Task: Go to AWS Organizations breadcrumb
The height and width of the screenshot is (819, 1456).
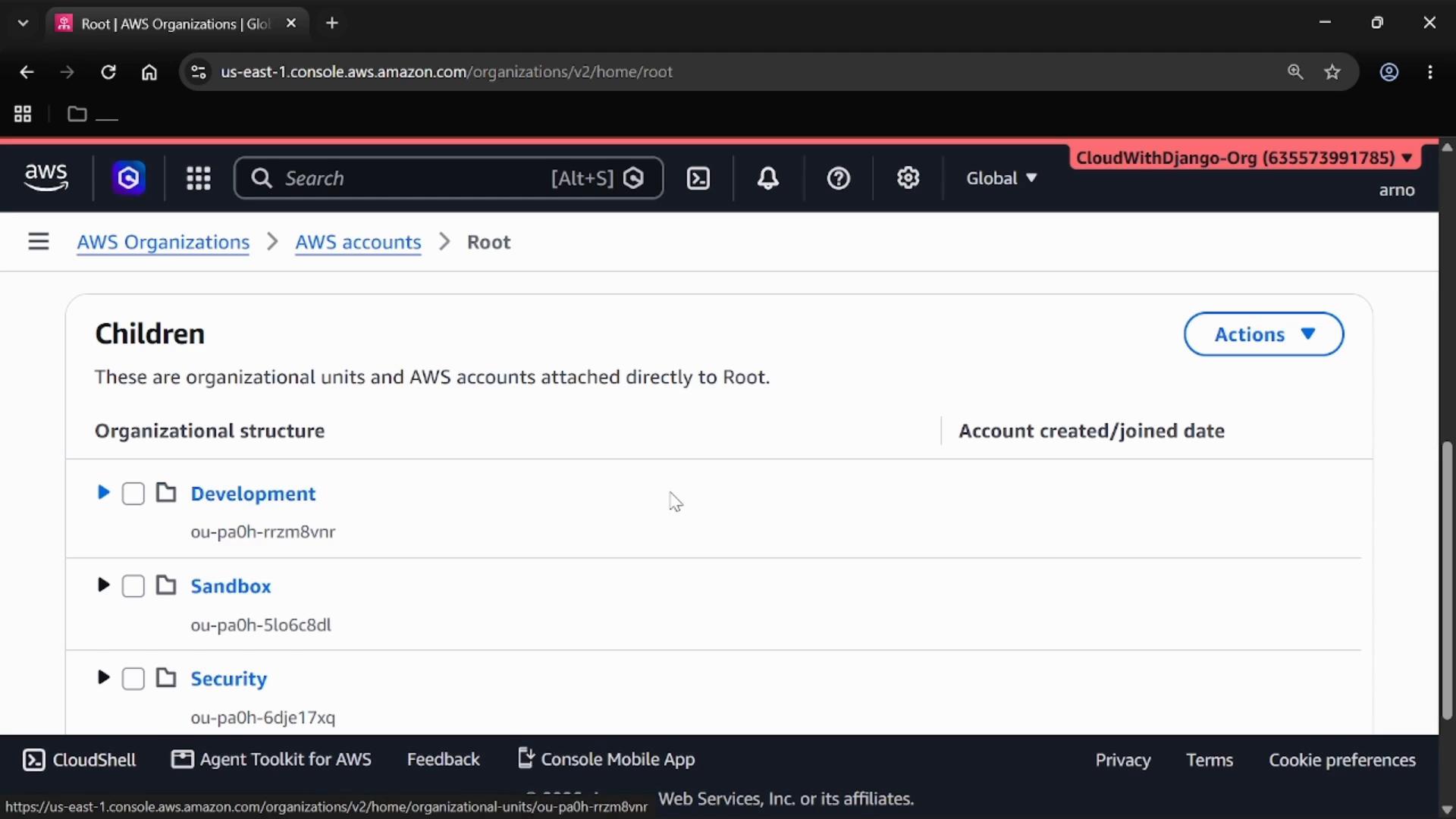Action: [x=163, y=242]
